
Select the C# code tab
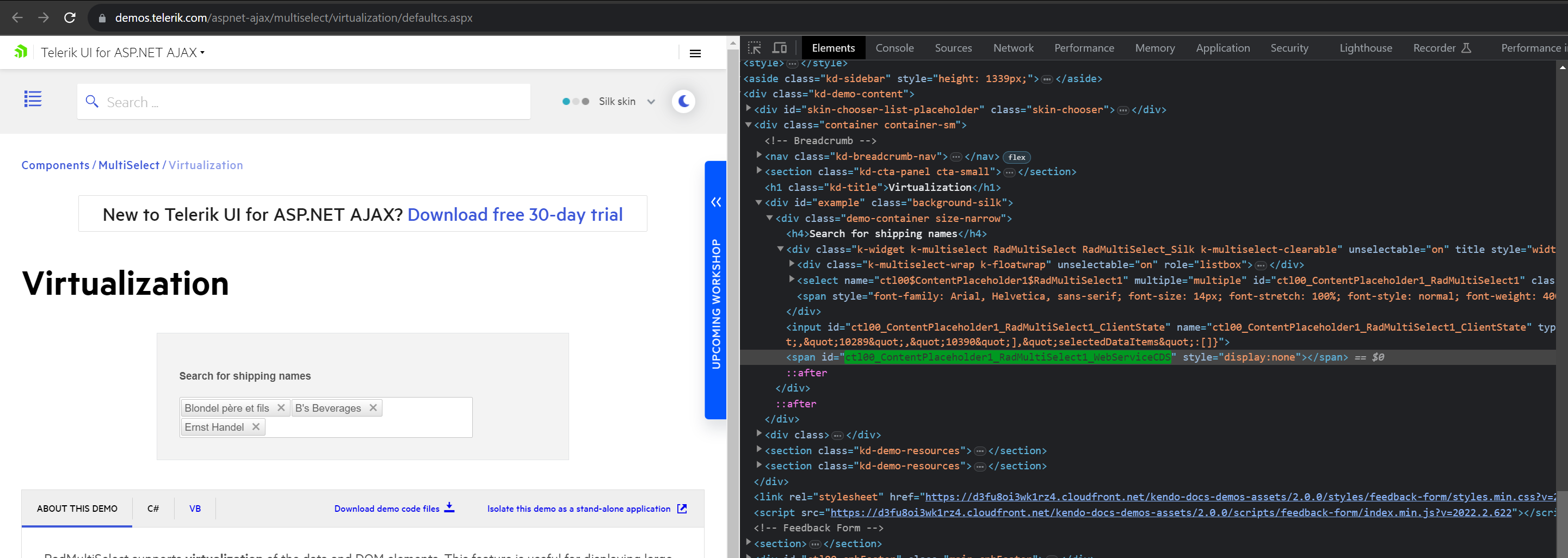pyautogui.click(x=153, y=508)
